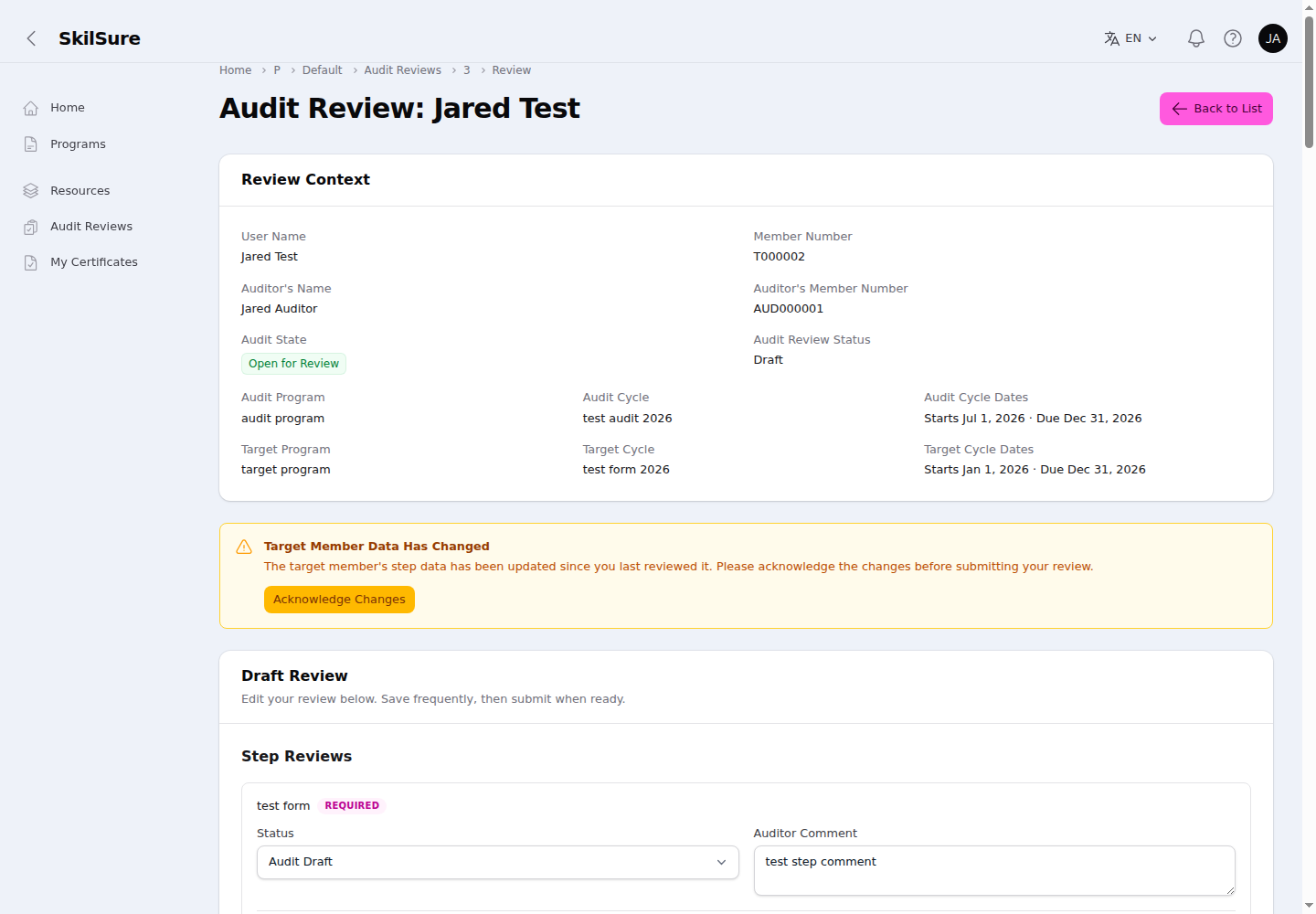Click the back chevron beside SkilSure logo

pyautogui.click(x=31, y=38)
